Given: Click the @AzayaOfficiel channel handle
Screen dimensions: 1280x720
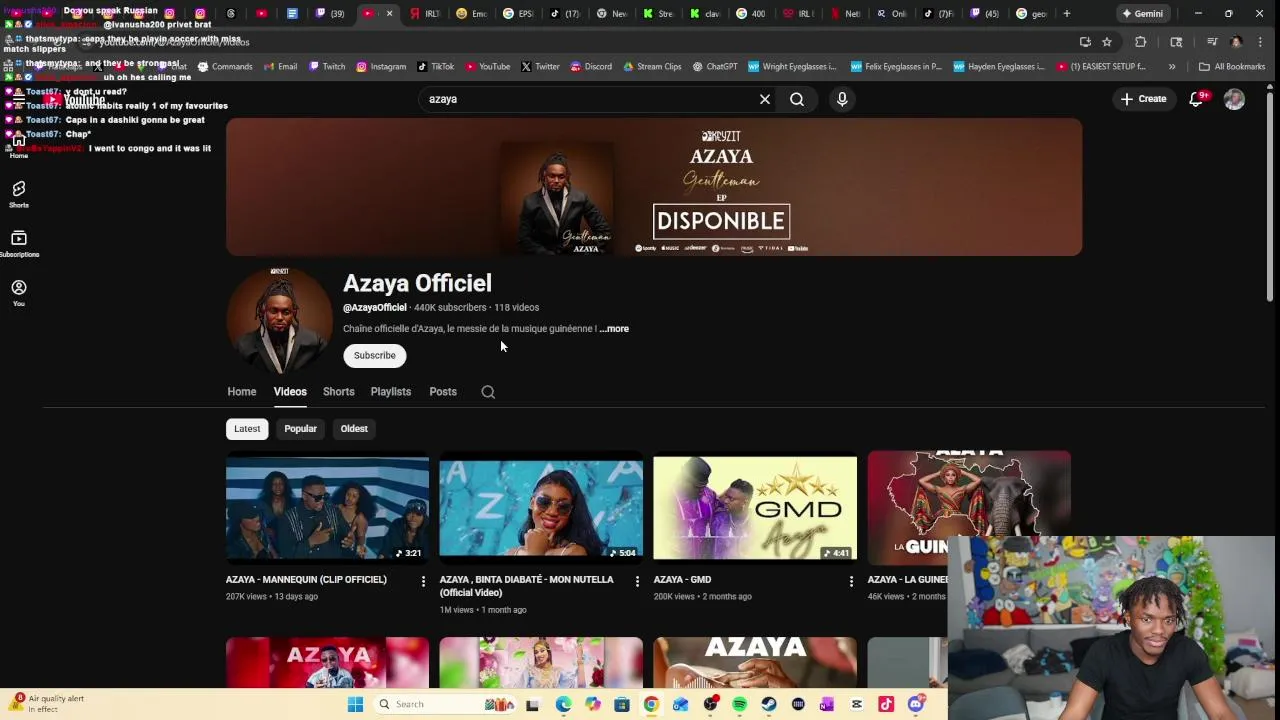Looking at the screenshot, I should tap(375, 307).
